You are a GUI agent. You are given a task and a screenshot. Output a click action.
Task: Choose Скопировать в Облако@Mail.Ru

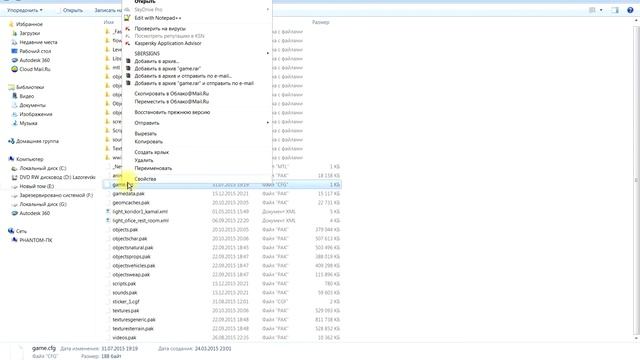pos(172,93)
